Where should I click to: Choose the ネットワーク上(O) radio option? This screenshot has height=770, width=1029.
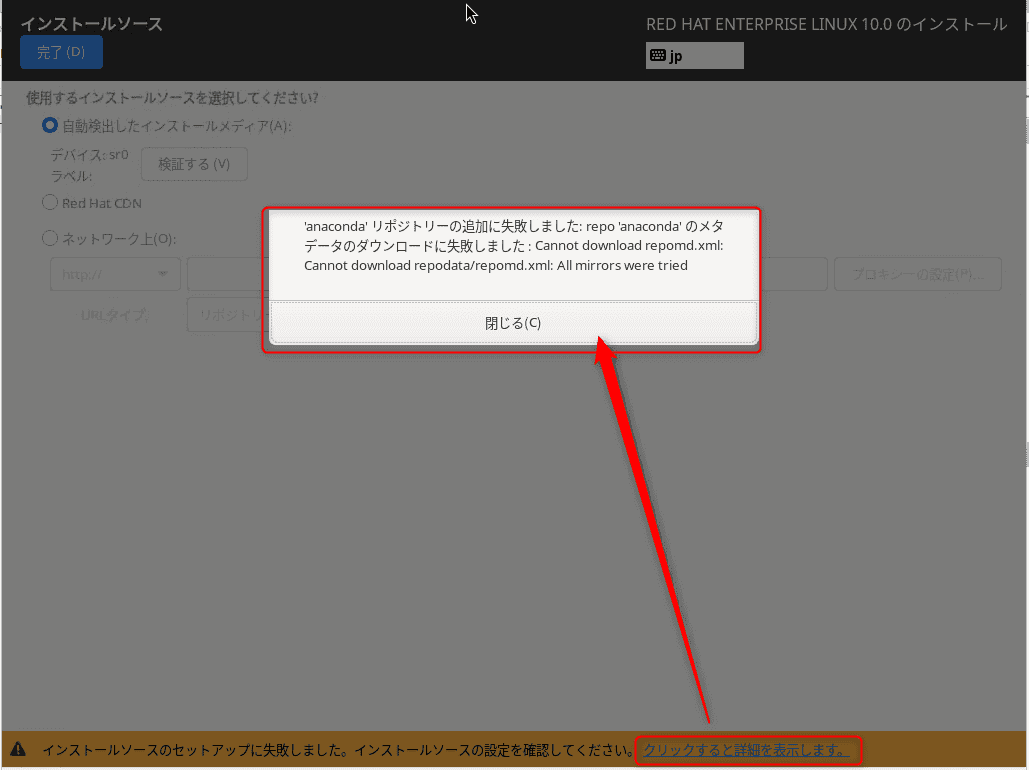pyautogui.click(x=50, y=239)
